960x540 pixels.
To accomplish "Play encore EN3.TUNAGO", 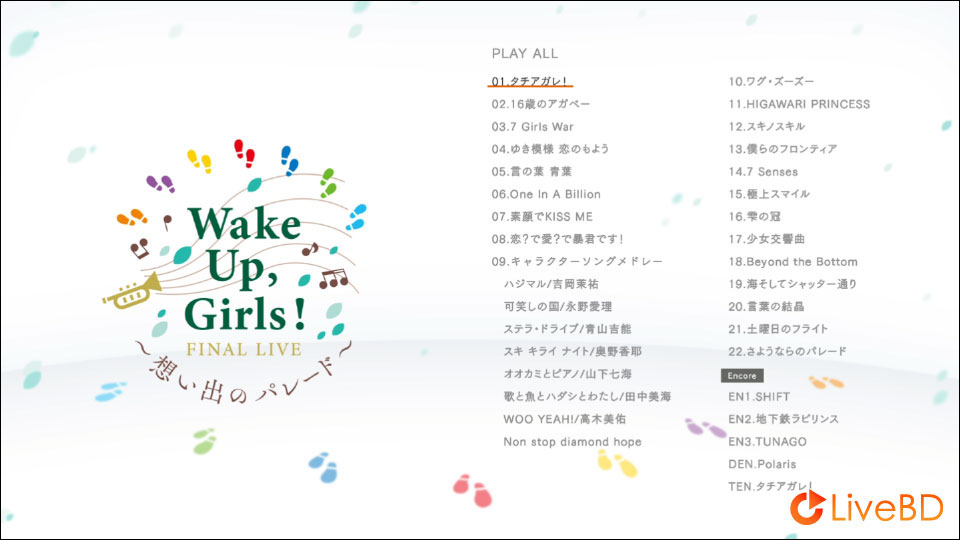I will pos(767,441).
